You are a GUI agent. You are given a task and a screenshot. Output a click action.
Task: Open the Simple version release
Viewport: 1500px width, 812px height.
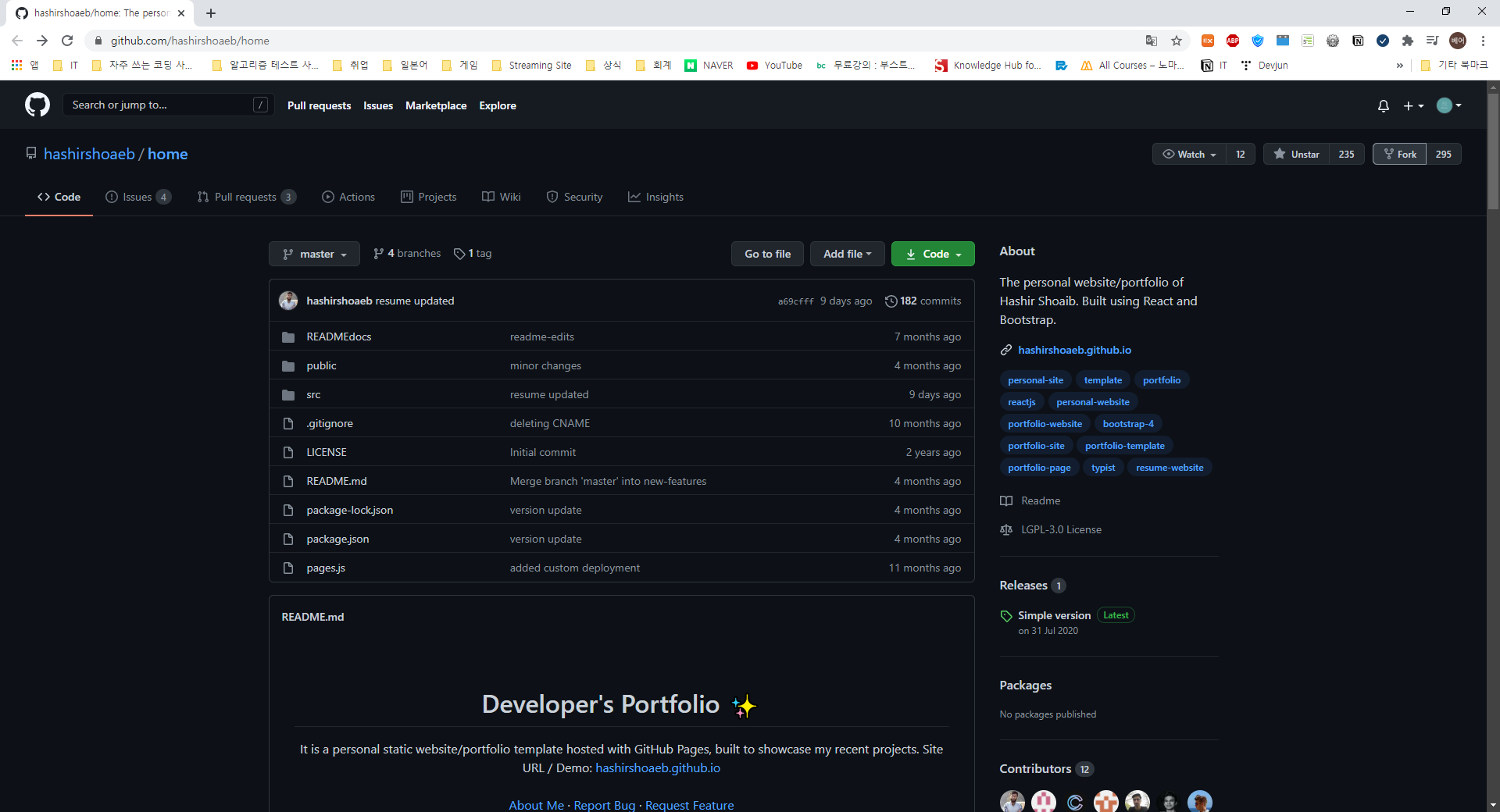(1054, 616)
